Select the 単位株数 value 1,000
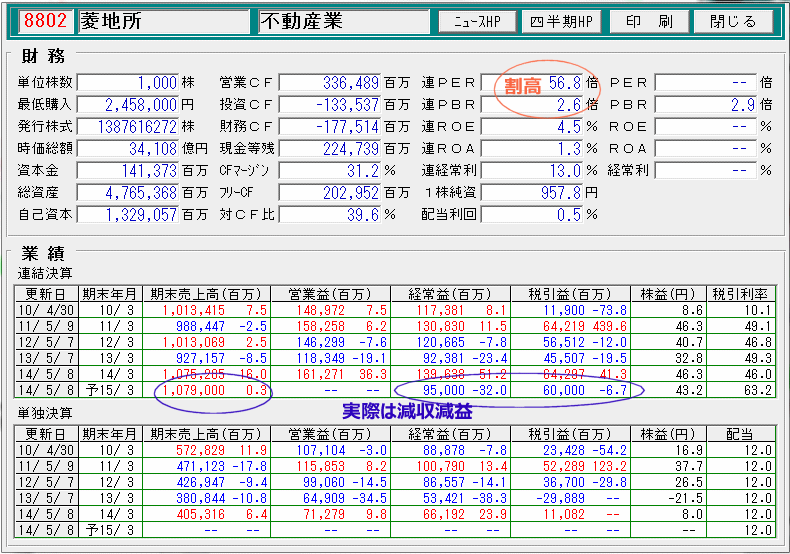 click(x=128, y=83)
